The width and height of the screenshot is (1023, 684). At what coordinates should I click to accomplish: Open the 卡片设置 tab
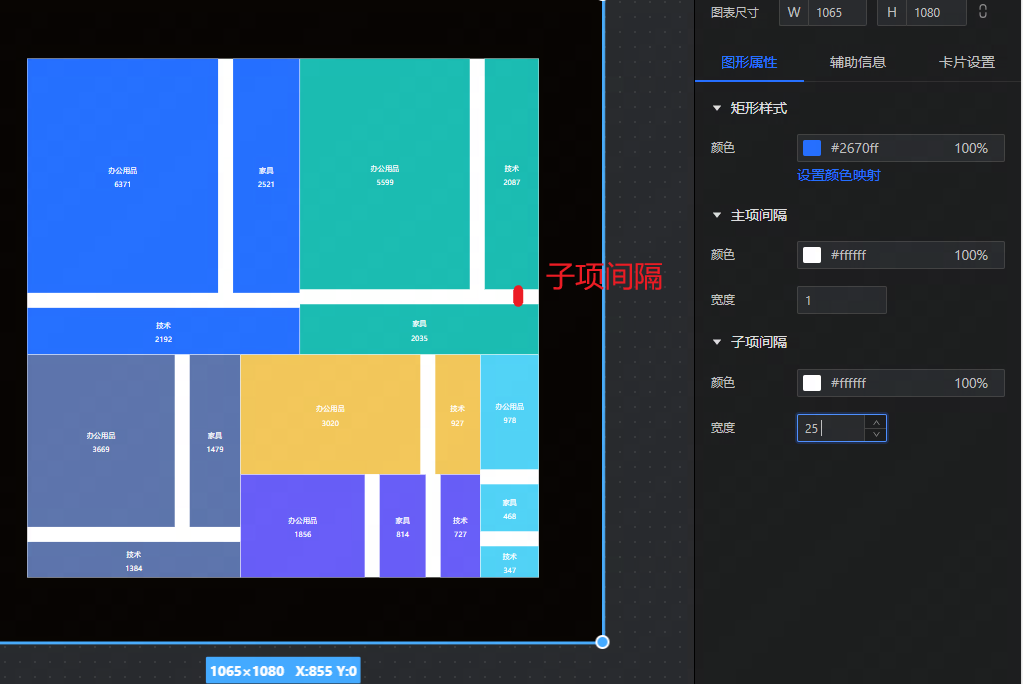click(966, 62)
